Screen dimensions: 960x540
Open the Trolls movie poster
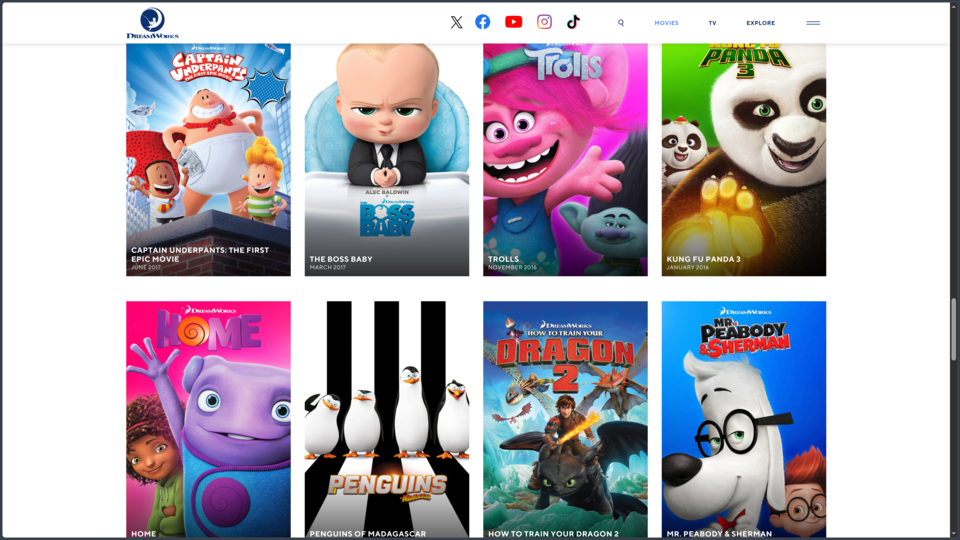(x=565, y=159)
